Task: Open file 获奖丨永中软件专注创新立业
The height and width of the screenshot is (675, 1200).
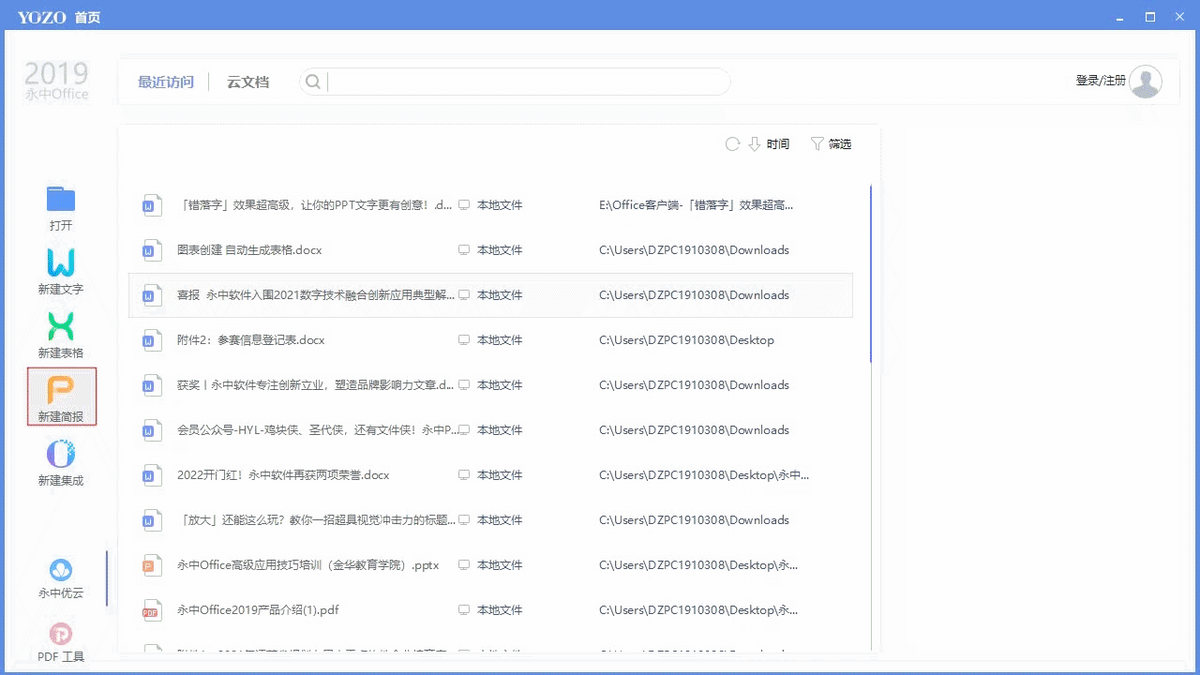Action: tap(315, 385)
